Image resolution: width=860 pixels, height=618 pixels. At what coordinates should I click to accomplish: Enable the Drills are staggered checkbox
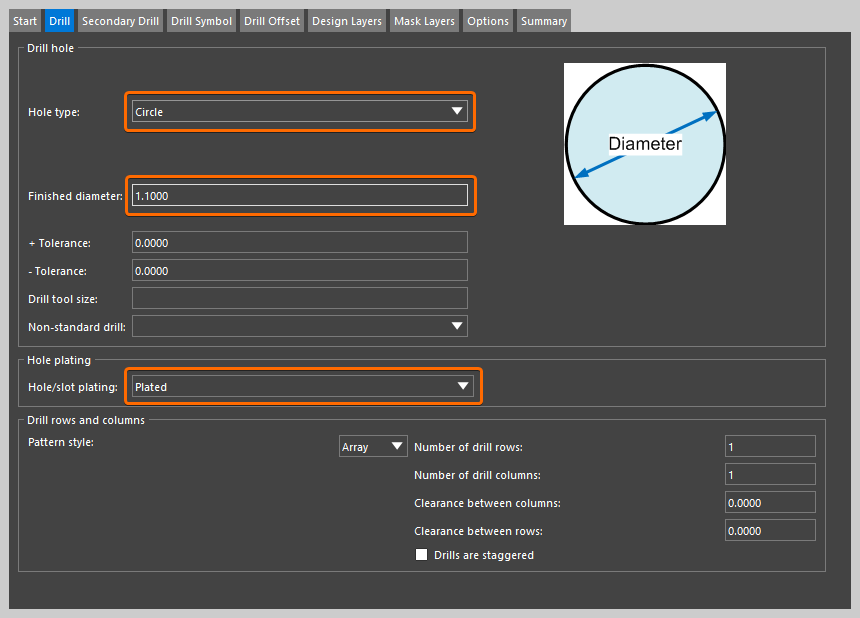click(x=421, y=555)
